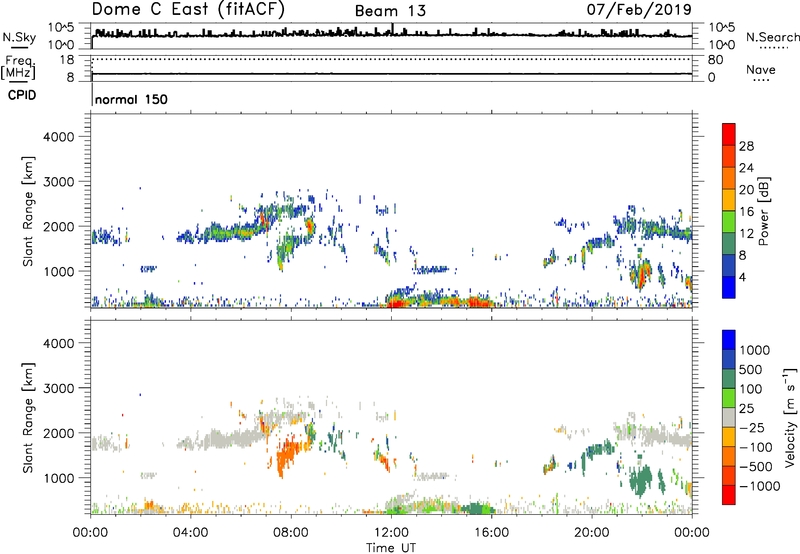
Task: Select the 'Power [dB]' colorbar title
Action: (x=763, y=211)
